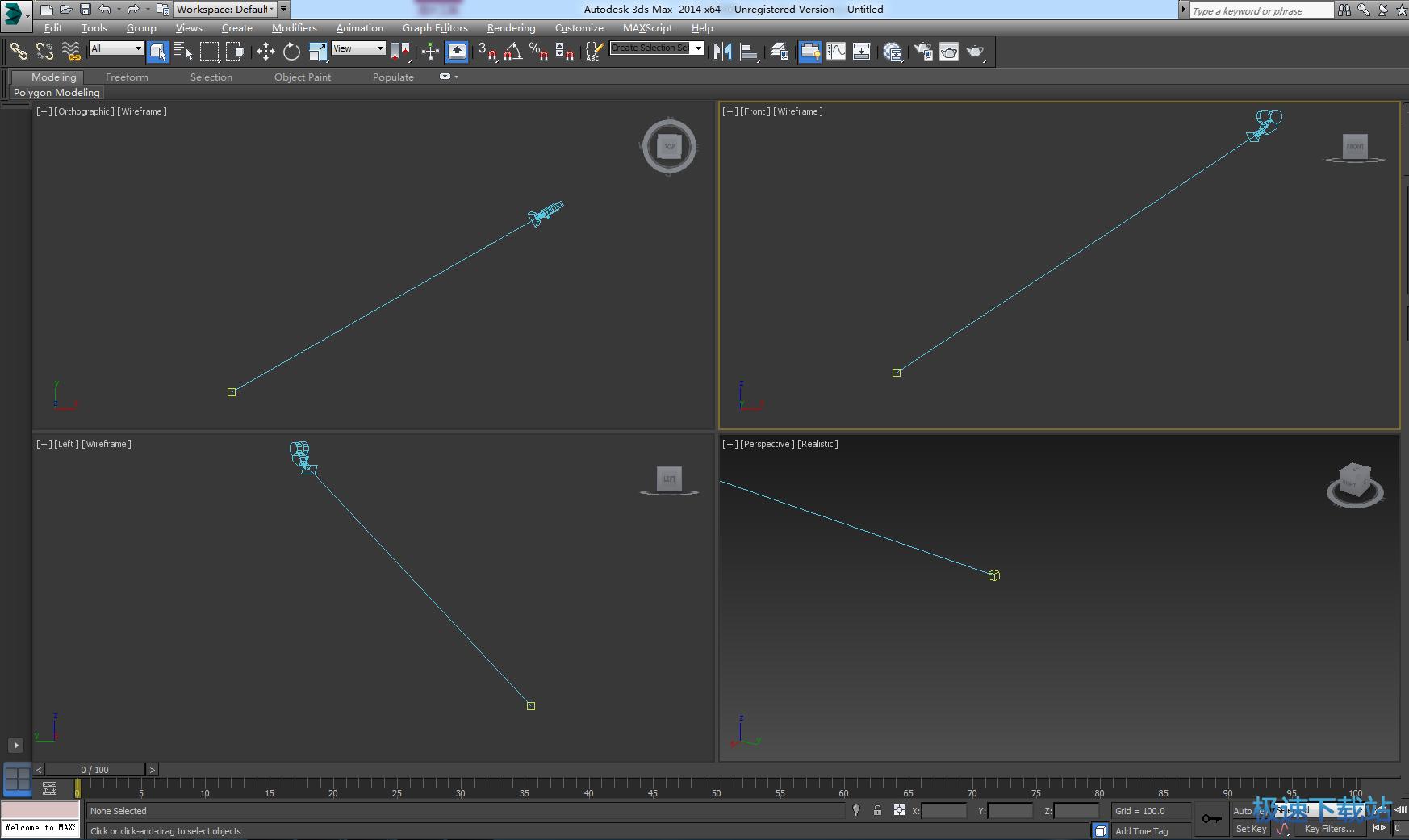
Task: Click the Perspective viewport label
Action: click(767, 444)
